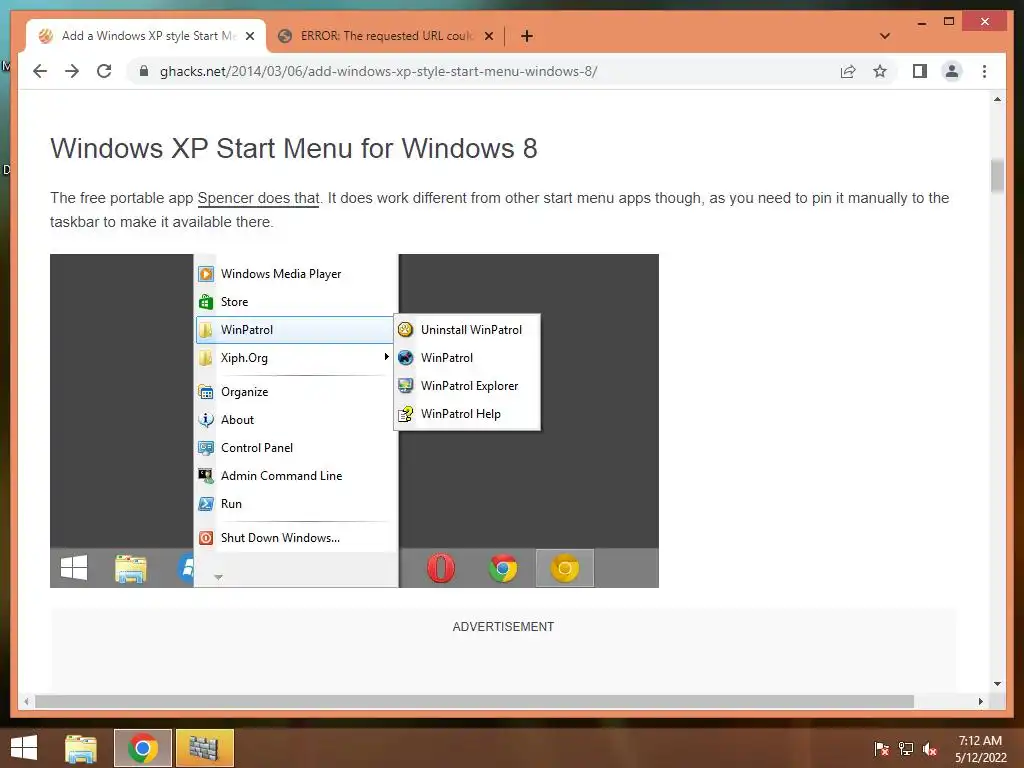This screenshot has width=1024, height=768.
Task: Share this page from the address bar
Action: pyautogui.click(x=848, y=71)
